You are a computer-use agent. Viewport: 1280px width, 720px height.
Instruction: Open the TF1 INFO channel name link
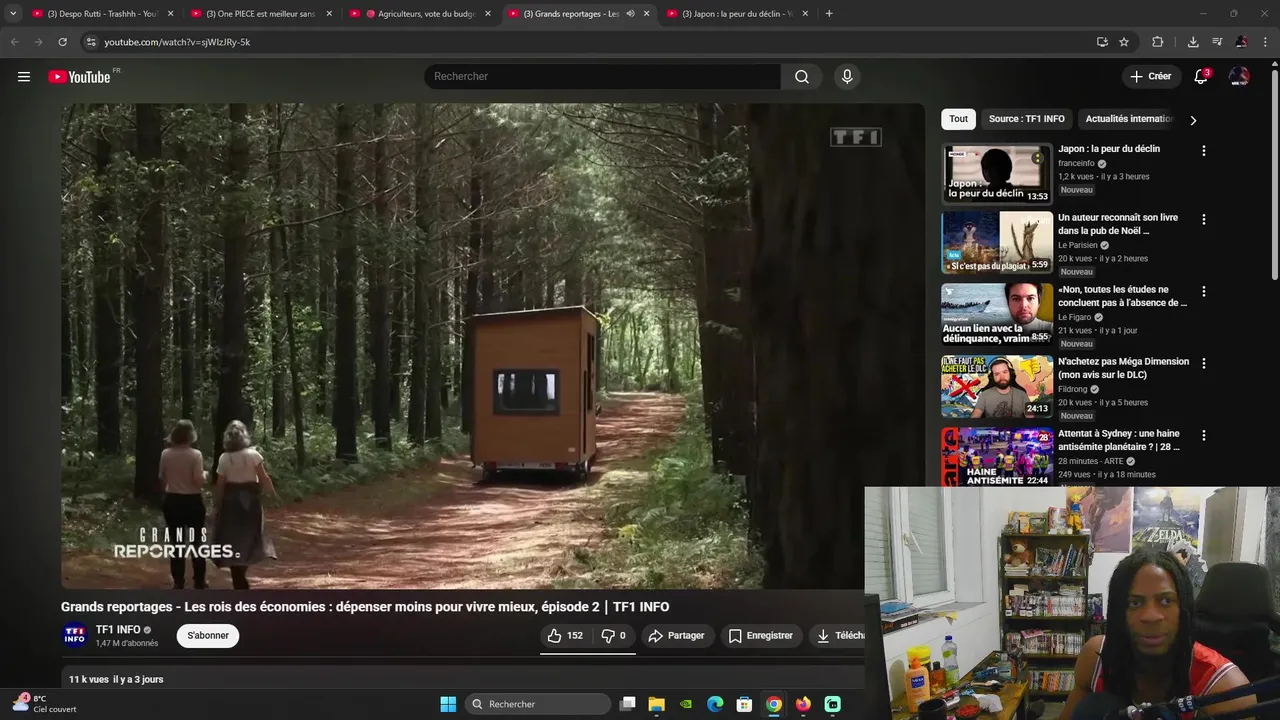(x=118, y=630)
